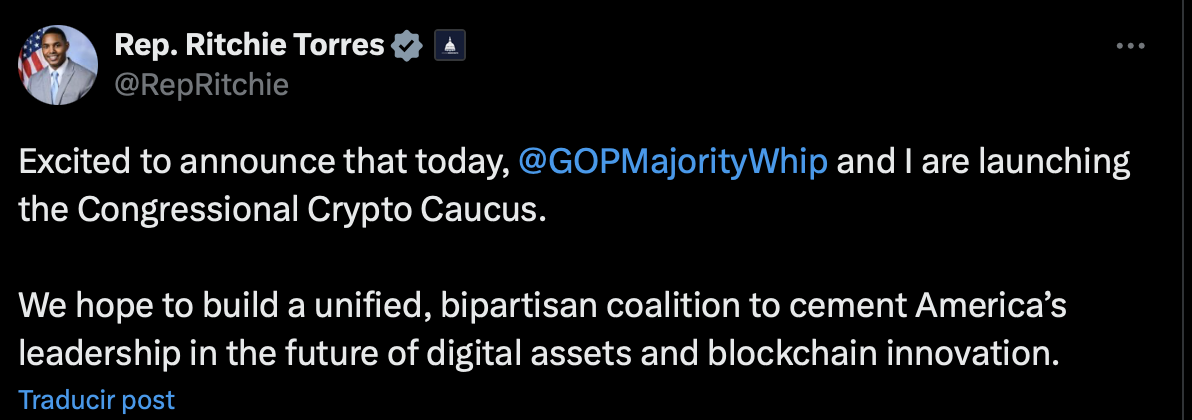Open Ritchie Torres profile picture avatar
Image resolution: width=1192 pixels, height=420 pixels.
(x=58, y=65)
